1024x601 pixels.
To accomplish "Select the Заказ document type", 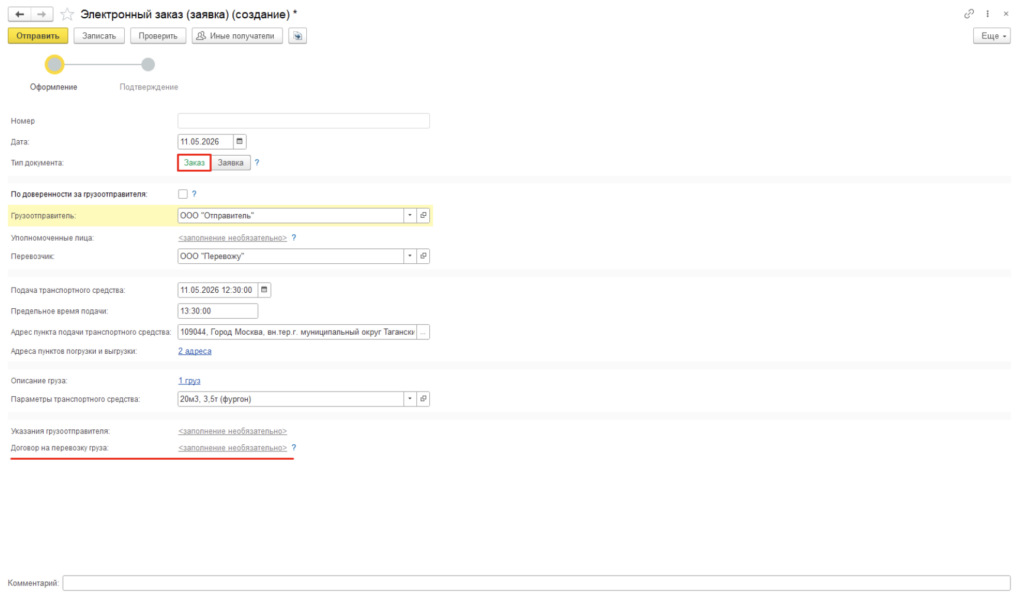I will (x=194, y=163).
